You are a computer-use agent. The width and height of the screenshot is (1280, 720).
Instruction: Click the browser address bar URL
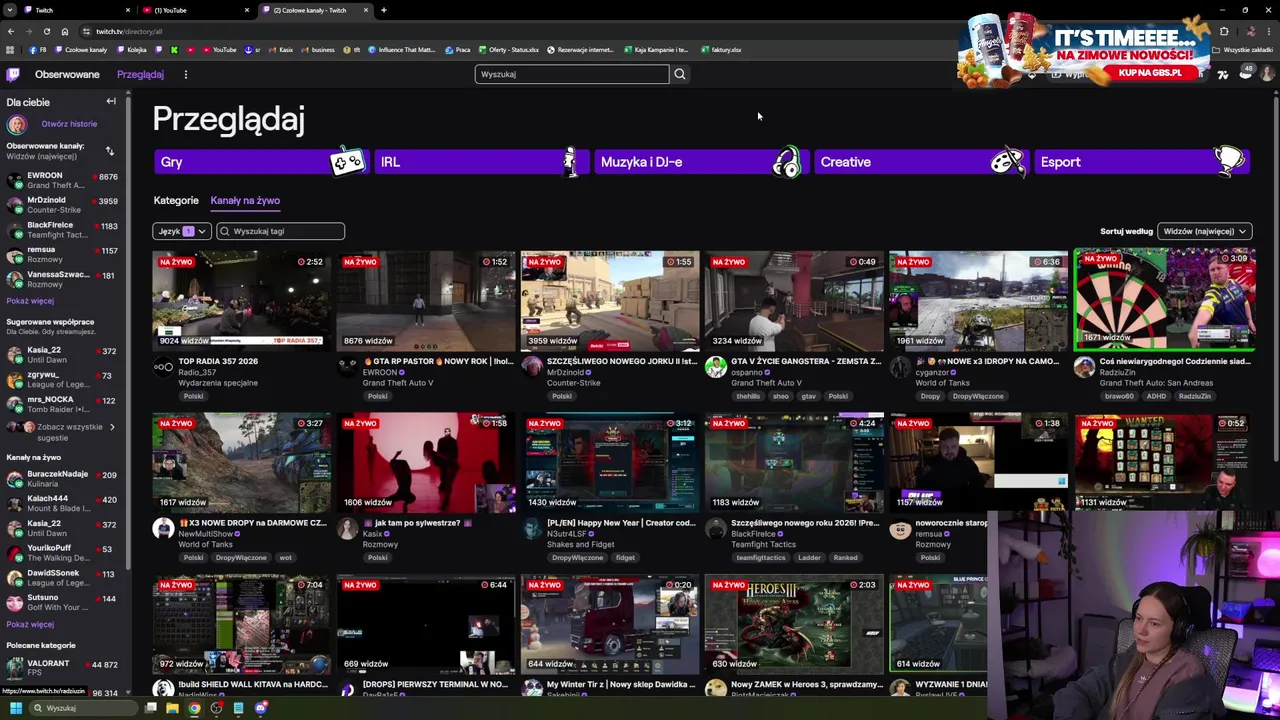pos(129,31)
